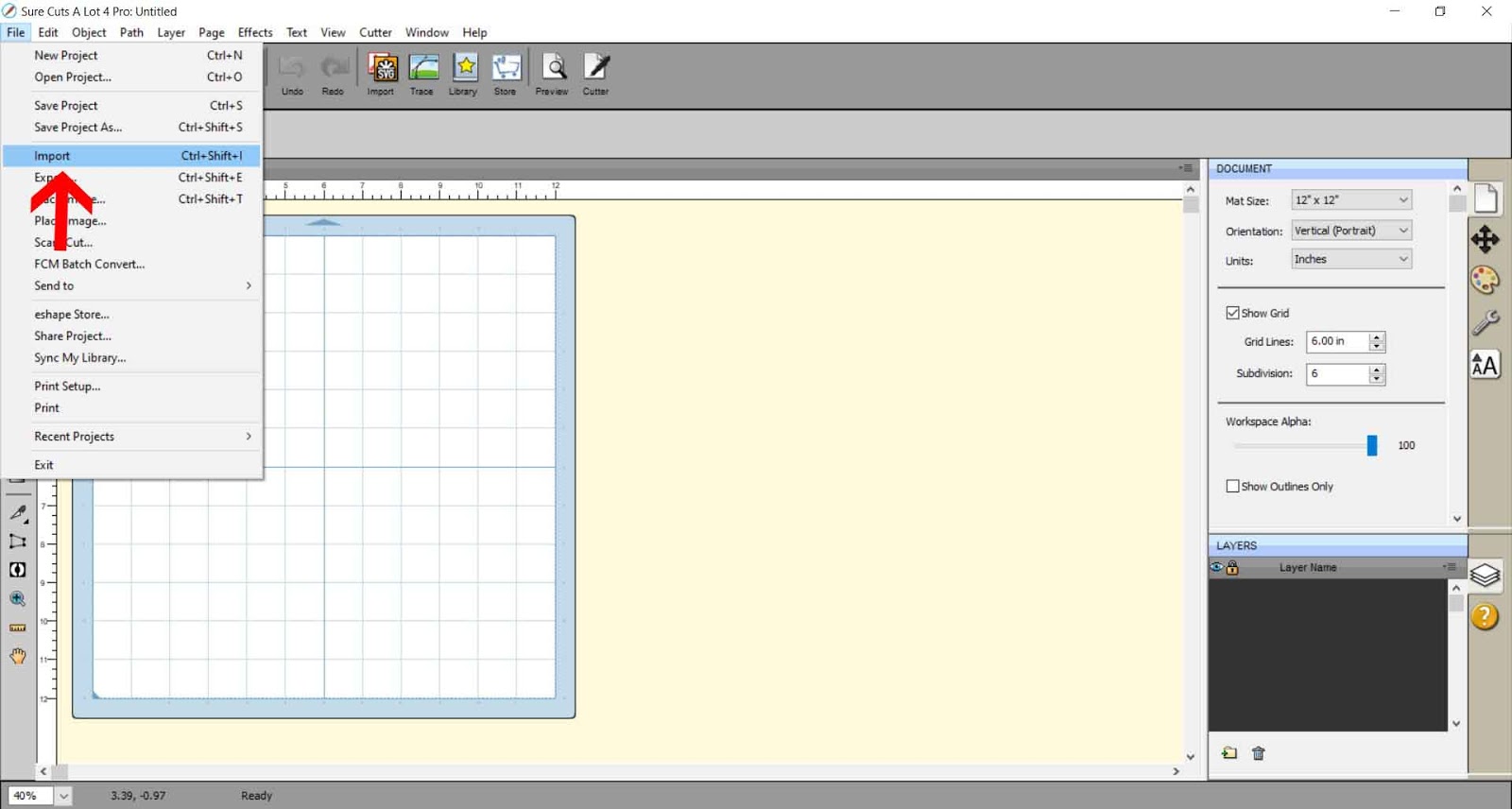
Task: Delete layer with trash icon
Action: 1259,753
